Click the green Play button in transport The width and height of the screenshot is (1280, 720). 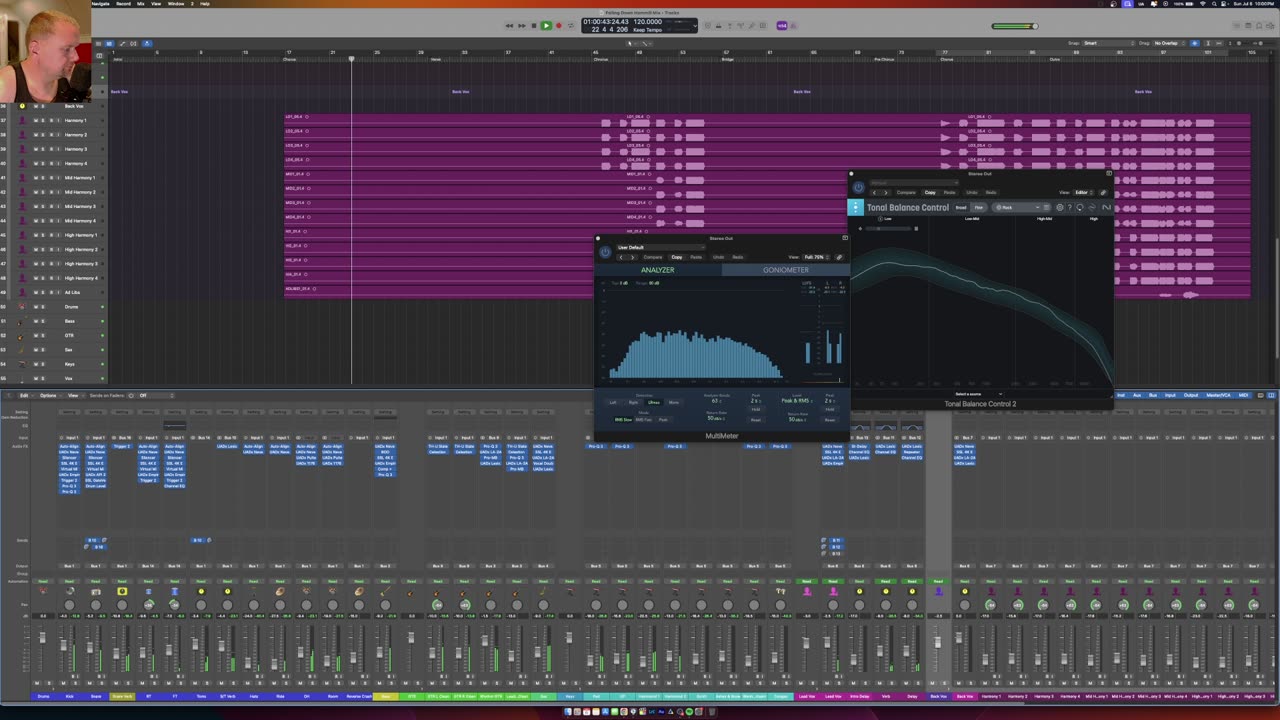click(x=546, y=25)
